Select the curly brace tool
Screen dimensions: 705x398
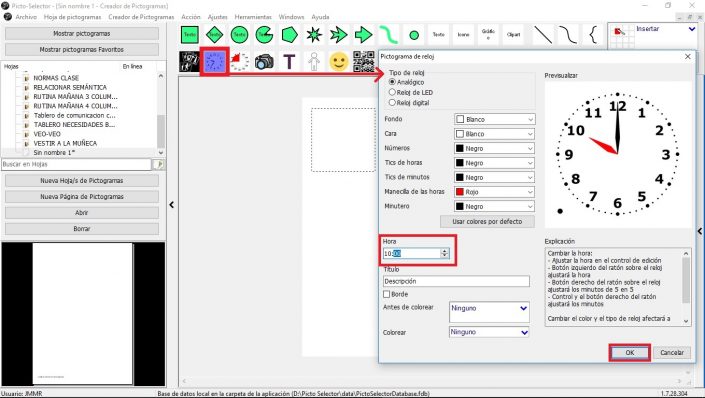point(593,35)
